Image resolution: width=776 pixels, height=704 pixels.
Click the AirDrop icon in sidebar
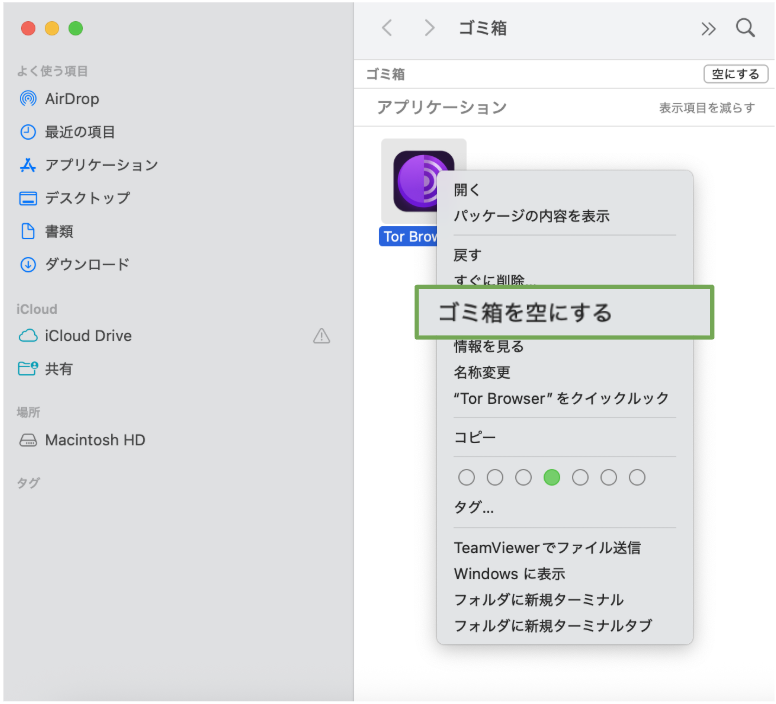pyautogui.click(x=28, y=99)
